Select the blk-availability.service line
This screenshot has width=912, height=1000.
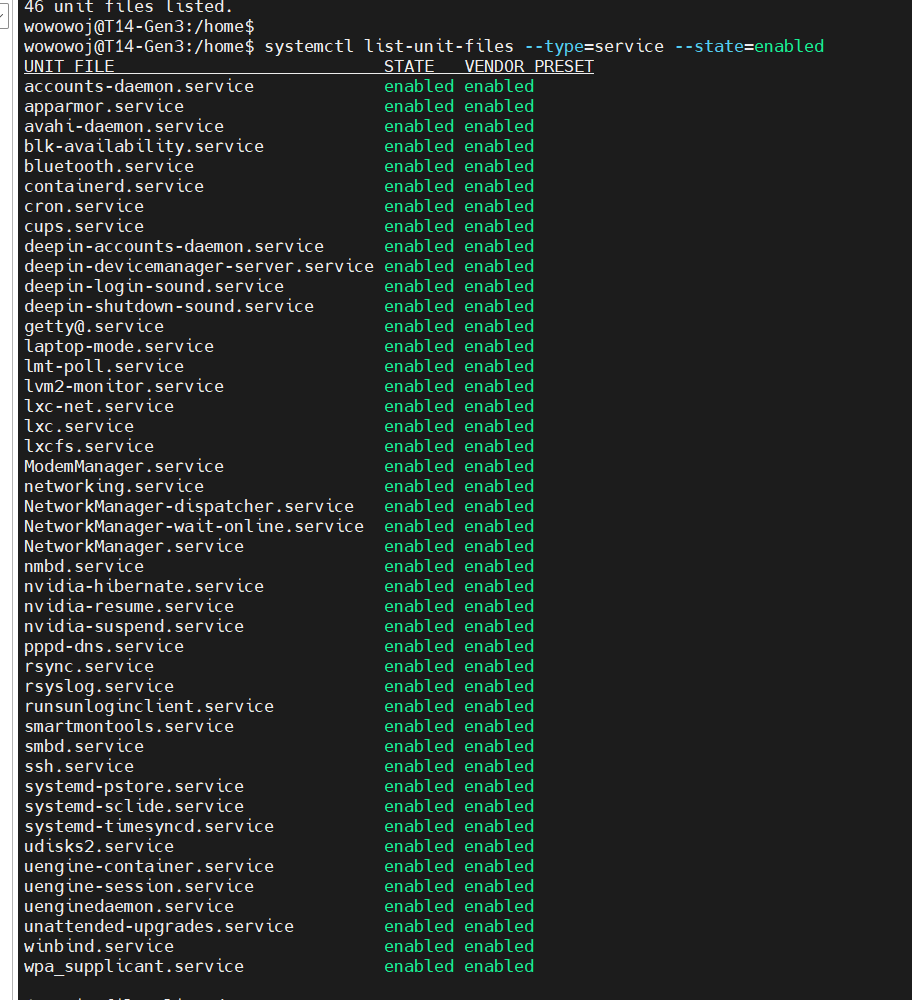[144, 147]
